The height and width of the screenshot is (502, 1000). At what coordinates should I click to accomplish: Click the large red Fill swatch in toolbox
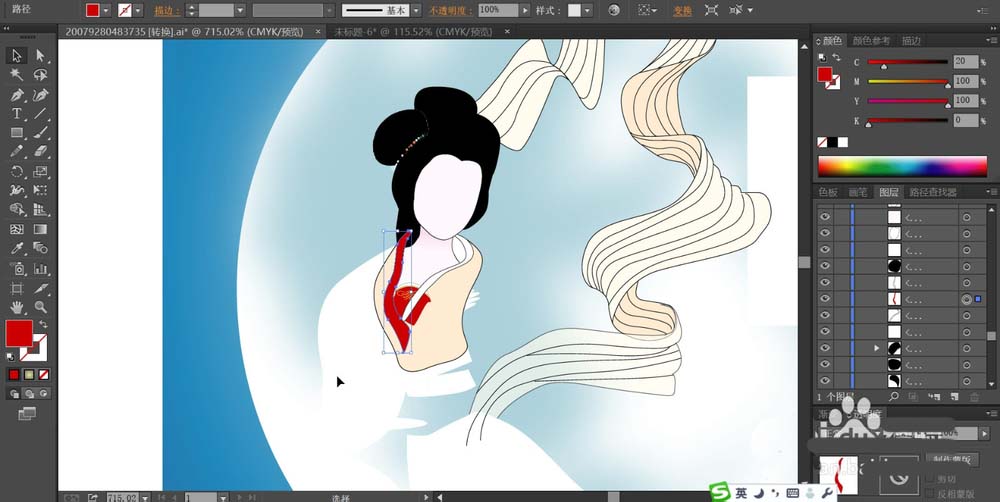(x=19, y=334)
